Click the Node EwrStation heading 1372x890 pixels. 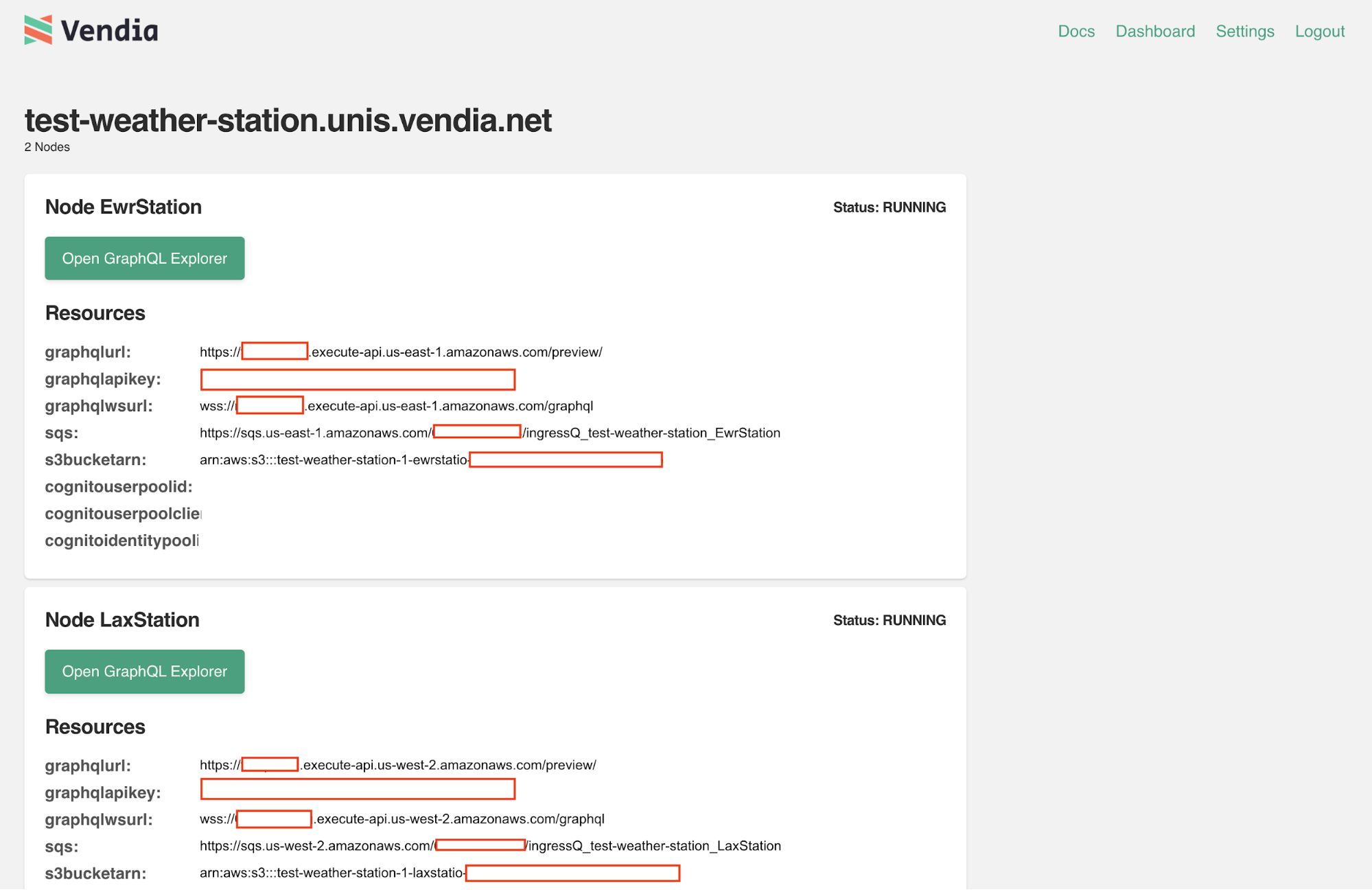point(124,207)
